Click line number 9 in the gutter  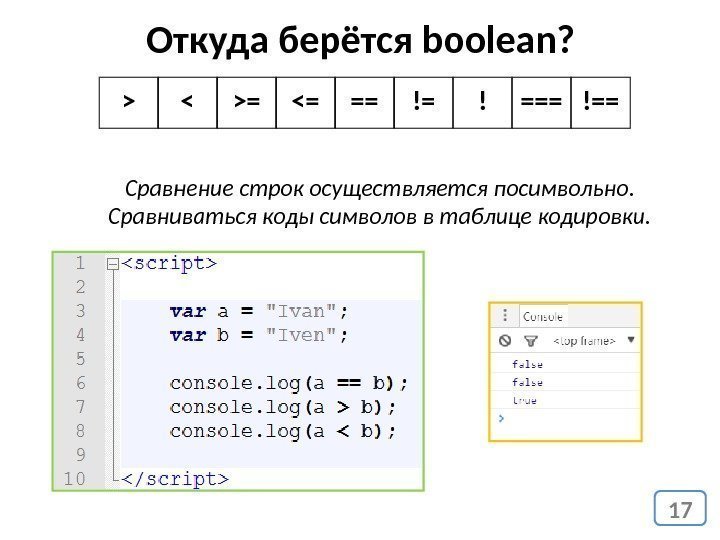click(80, 455)
